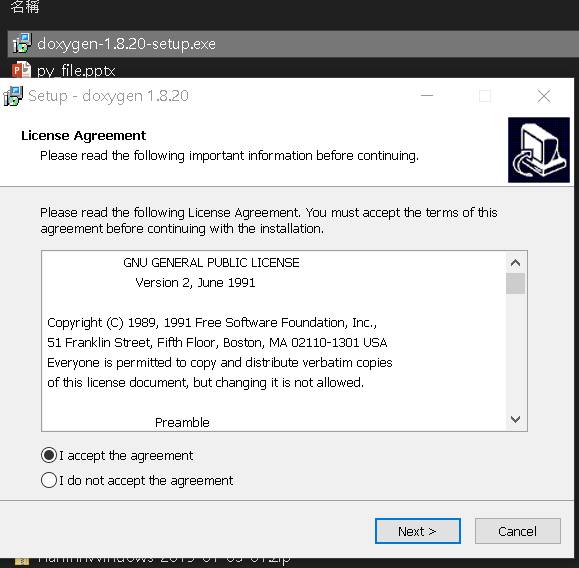Click the license scrollbar down arrow

(x=515, y=420)
